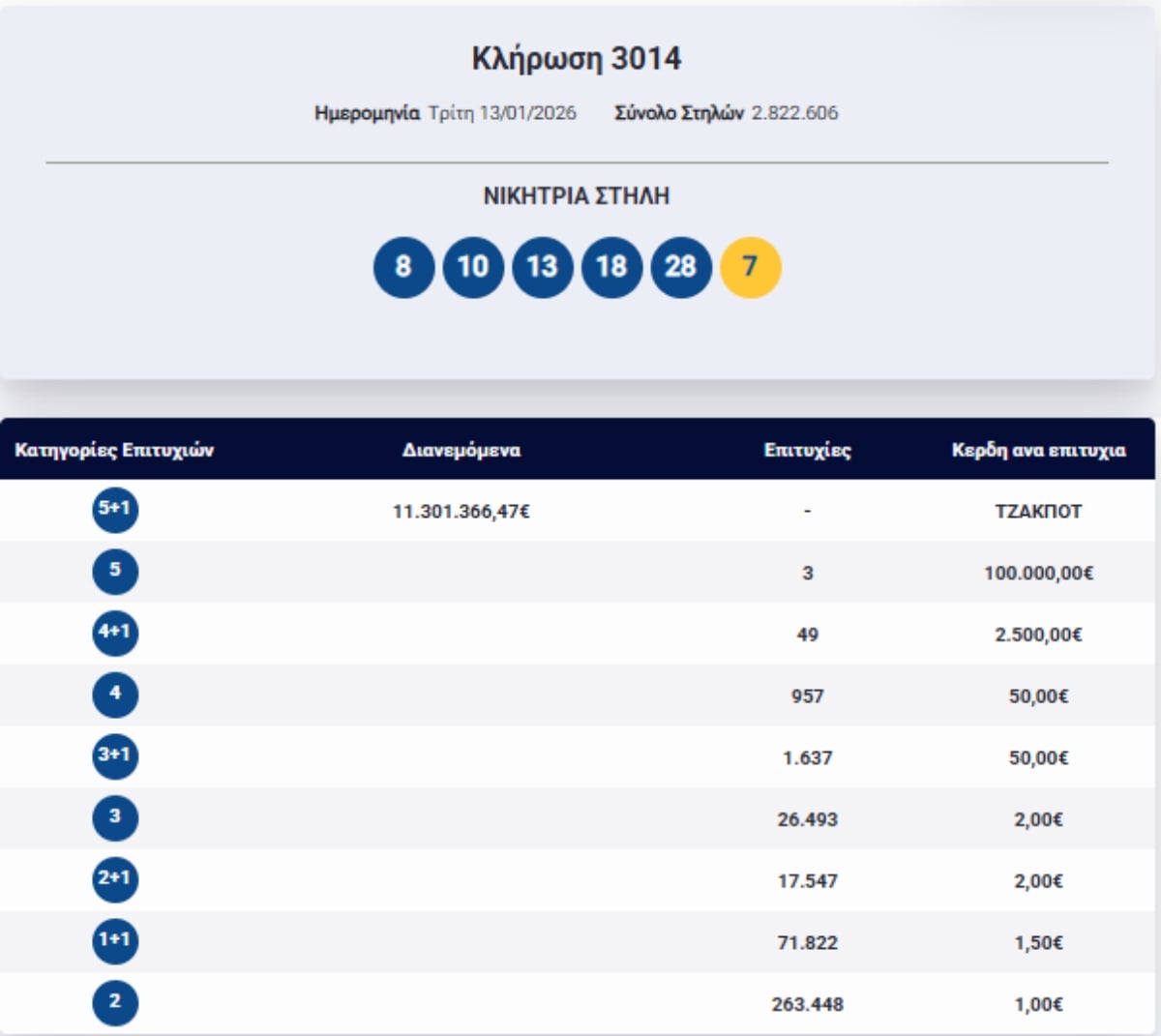
Task: Select the ΤΖΑΚΠΟΤ cell
Action: tap(1038, 512)
